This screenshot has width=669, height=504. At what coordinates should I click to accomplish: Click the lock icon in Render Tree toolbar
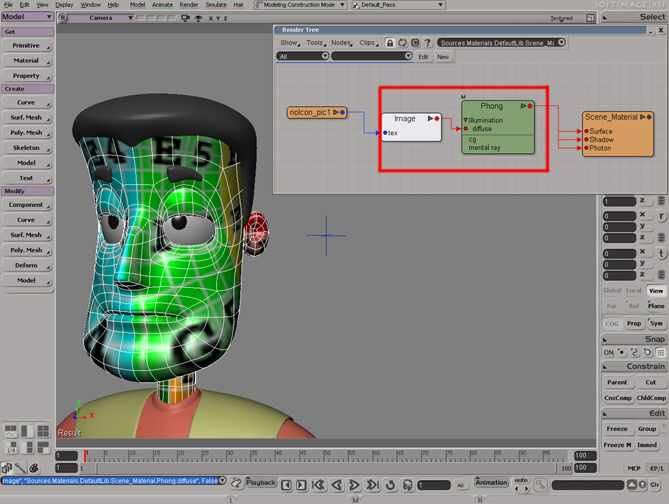(x=390, y=43)
